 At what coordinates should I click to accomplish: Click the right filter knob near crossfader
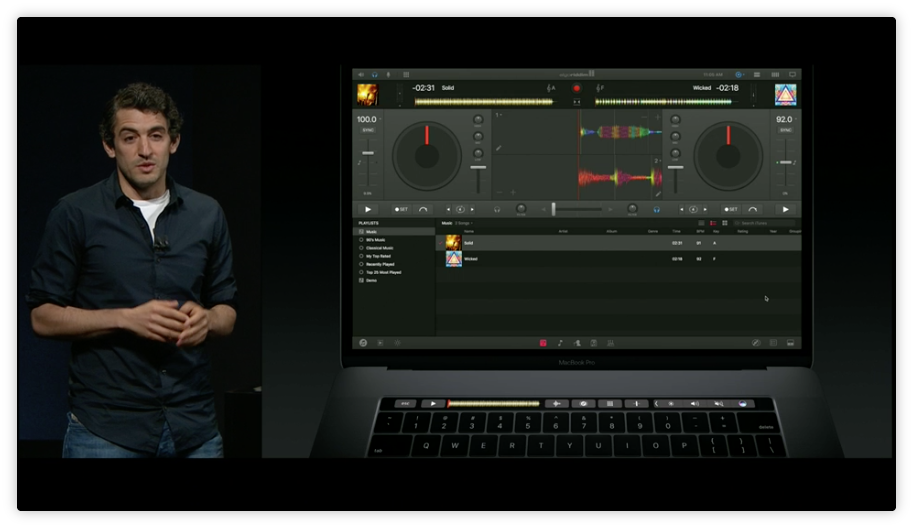coord(632,208)
